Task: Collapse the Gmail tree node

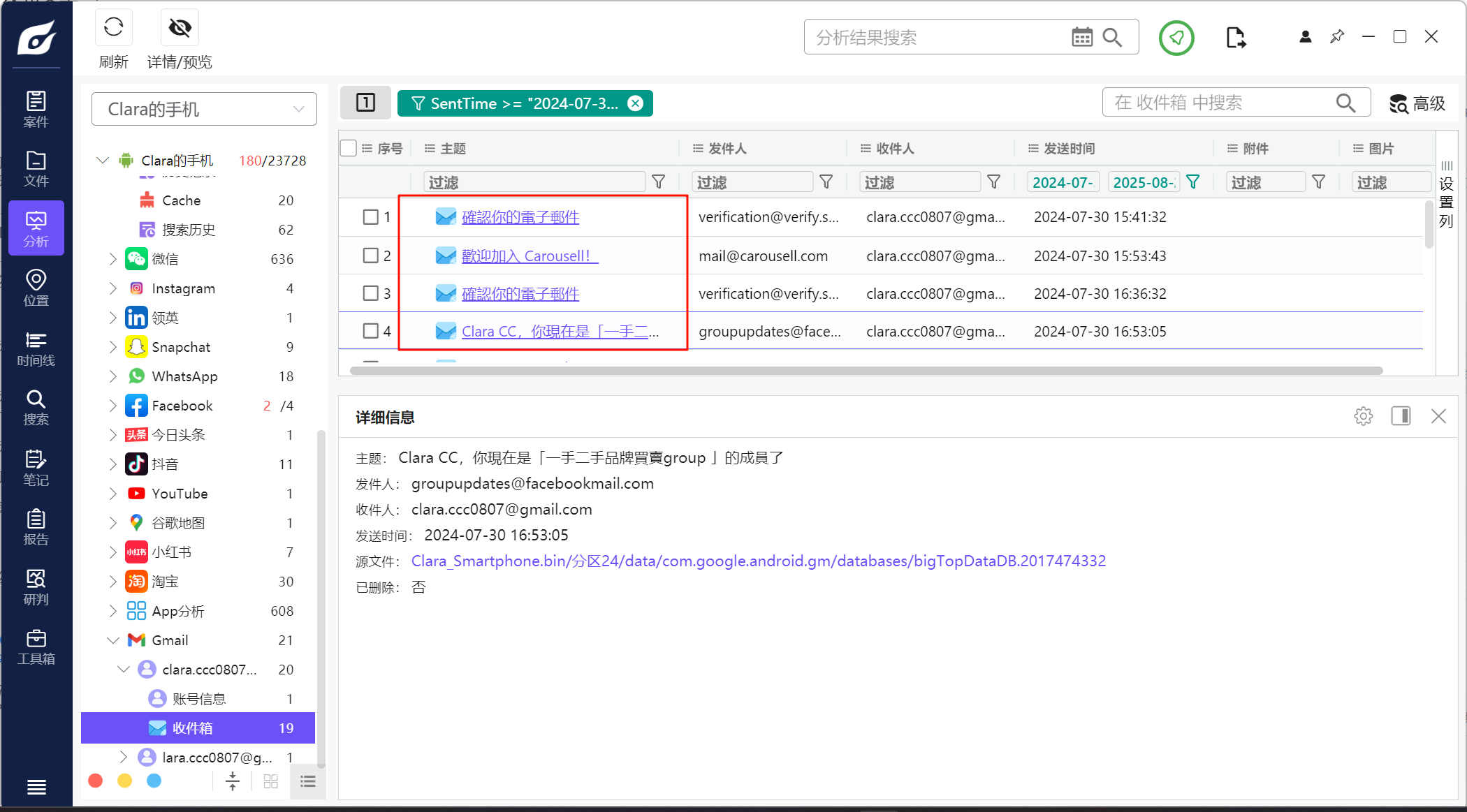Action: click(112, 640)
